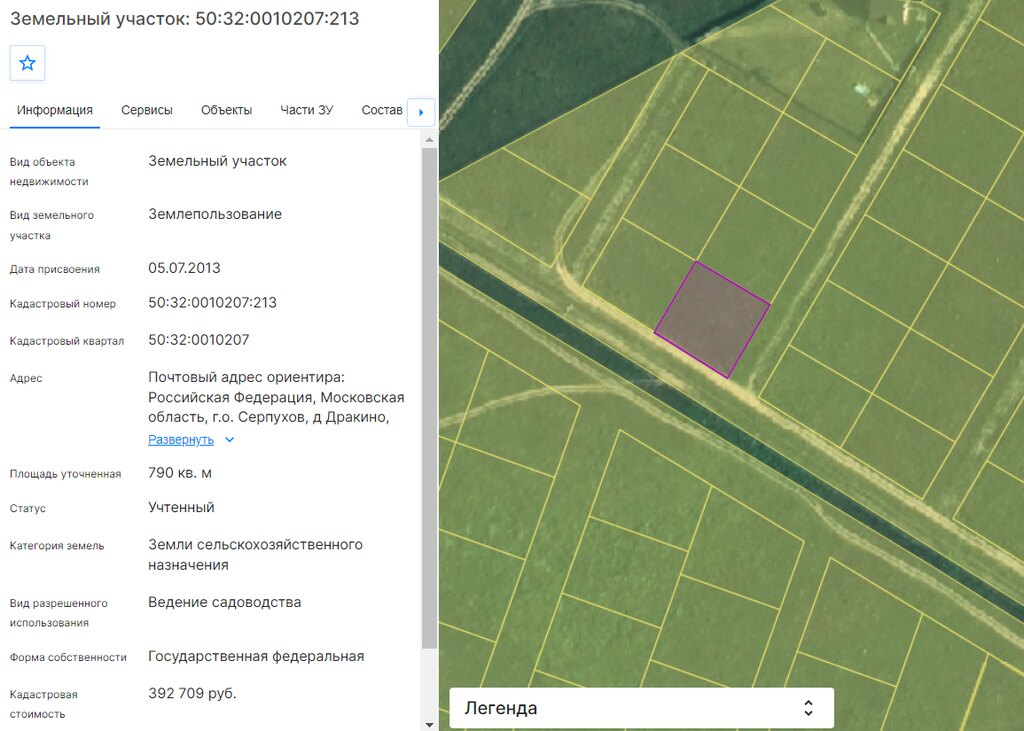Click the Развернуть link to expand the address
Image resolution: width=1024 pixels, height=731 pixels.
click(181, 440)
